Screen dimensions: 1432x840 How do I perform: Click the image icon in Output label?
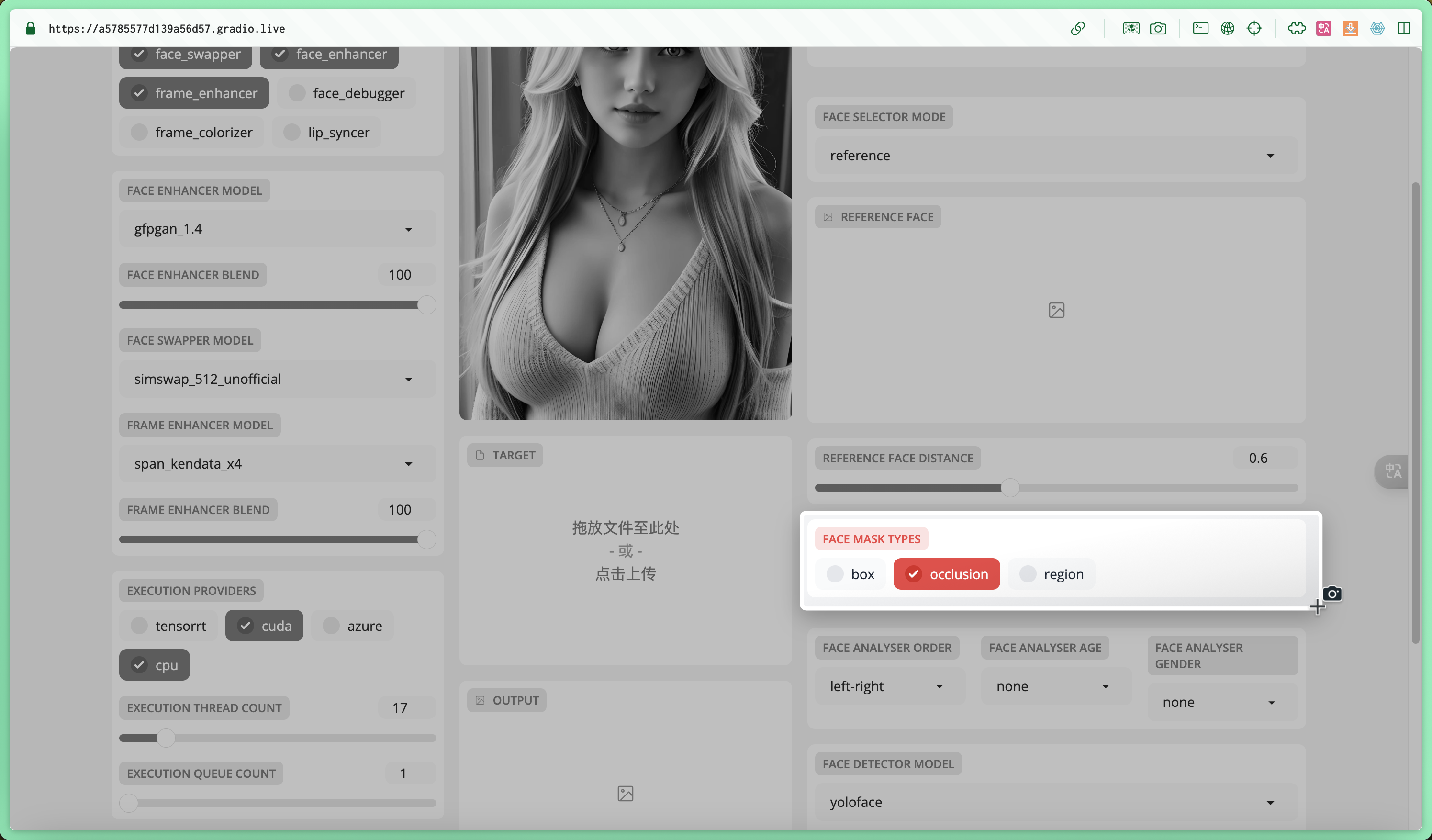pos(480,700)
